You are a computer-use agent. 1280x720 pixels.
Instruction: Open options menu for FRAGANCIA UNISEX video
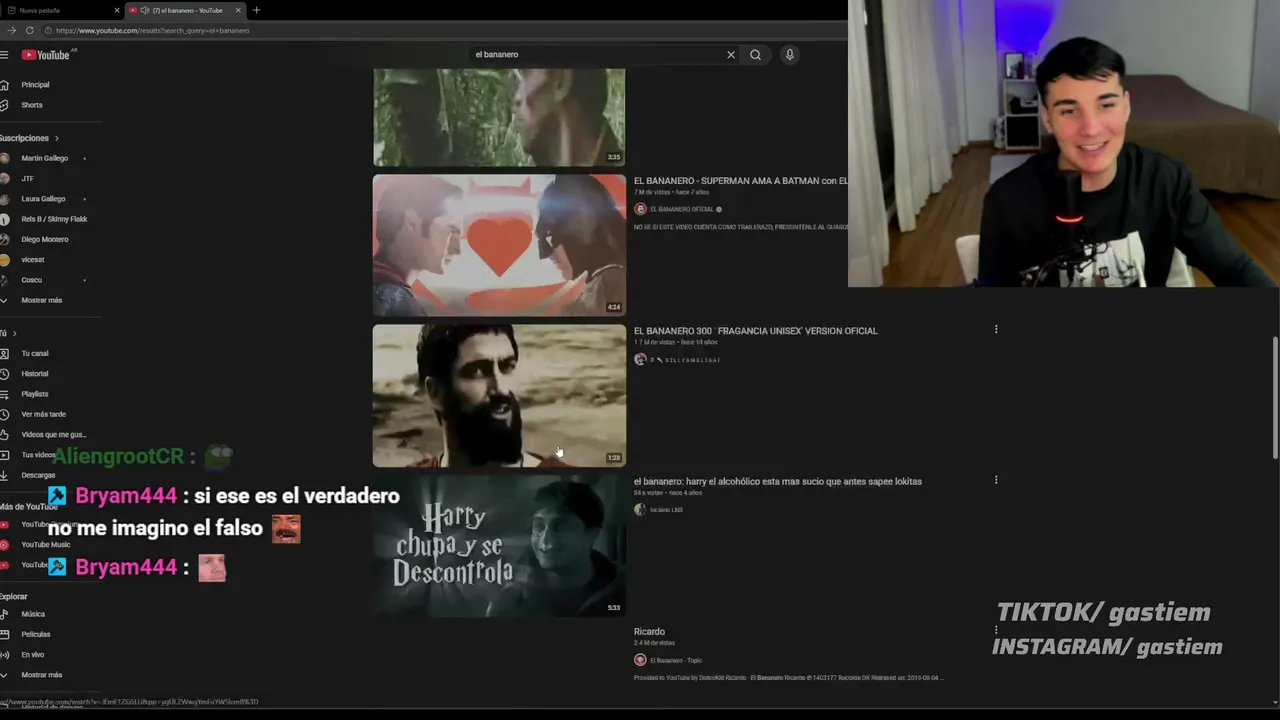click(996, 329)
